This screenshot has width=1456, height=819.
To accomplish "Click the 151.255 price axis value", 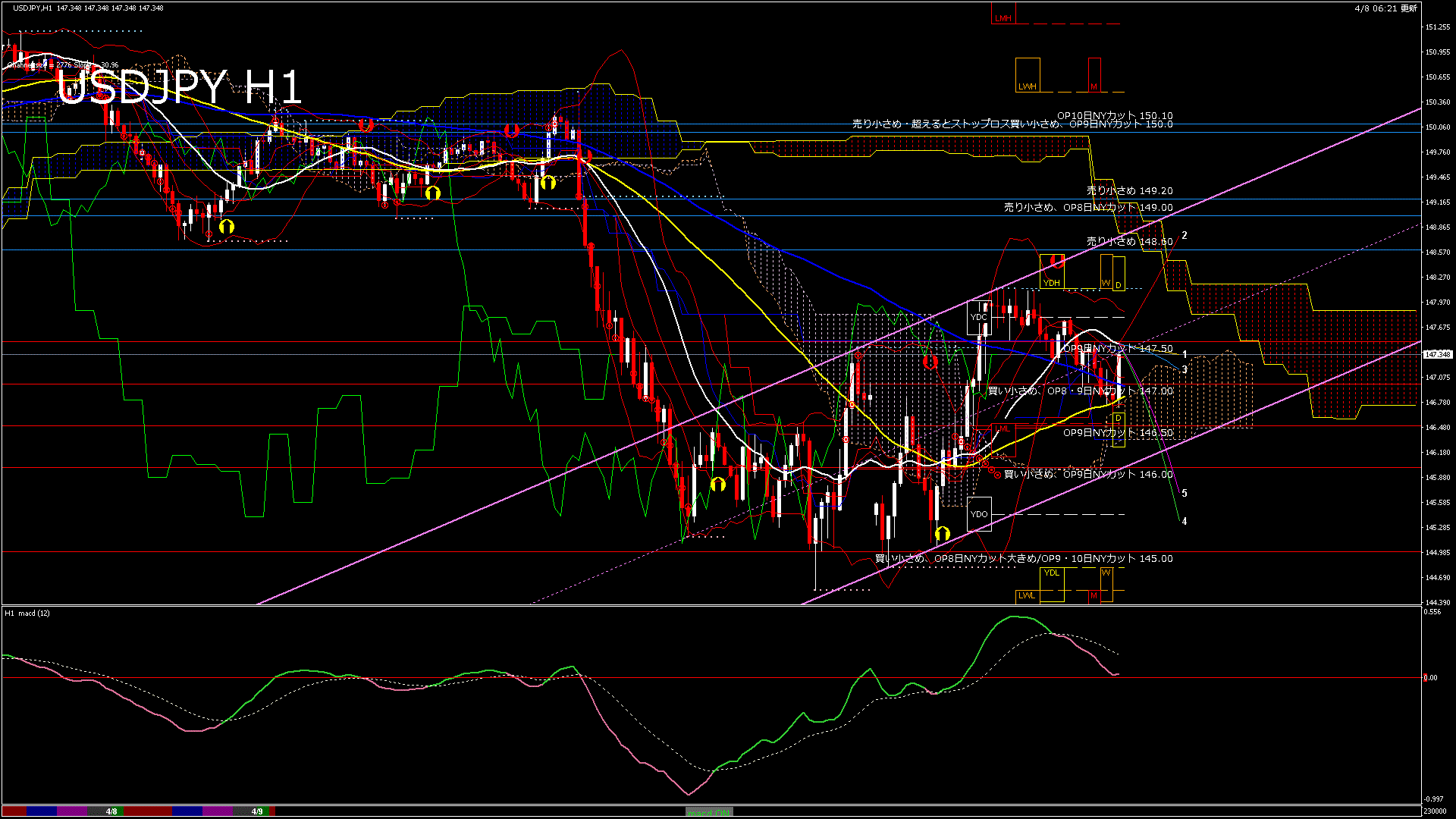I will (1438, 27).
